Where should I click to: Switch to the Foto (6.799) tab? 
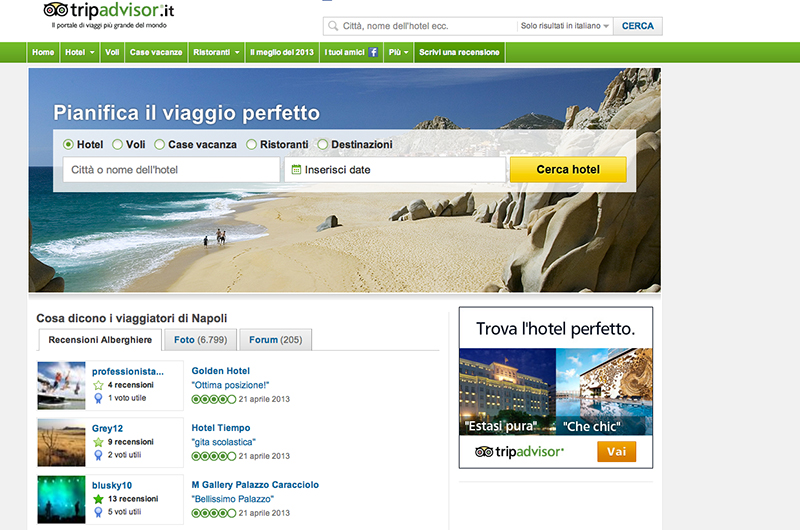tap(201, 340)
